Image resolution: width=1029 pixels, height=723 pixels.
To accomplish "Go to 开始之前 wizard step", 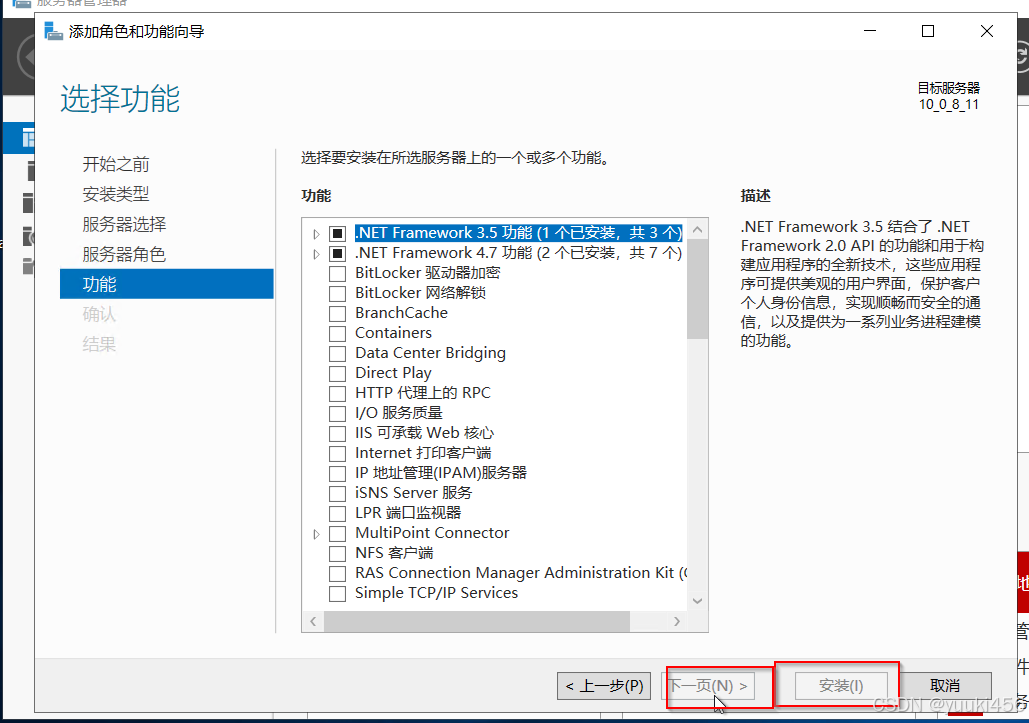I will pyautogui.click(x=116, y=164).
